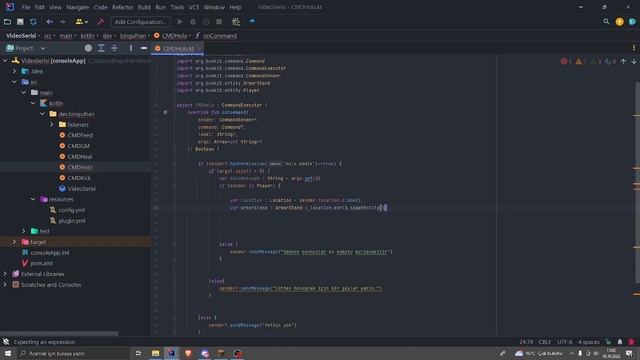Expand the test folder
This screenshot has height=360, width=640.
pyautogui.click(x=24, y=231)
